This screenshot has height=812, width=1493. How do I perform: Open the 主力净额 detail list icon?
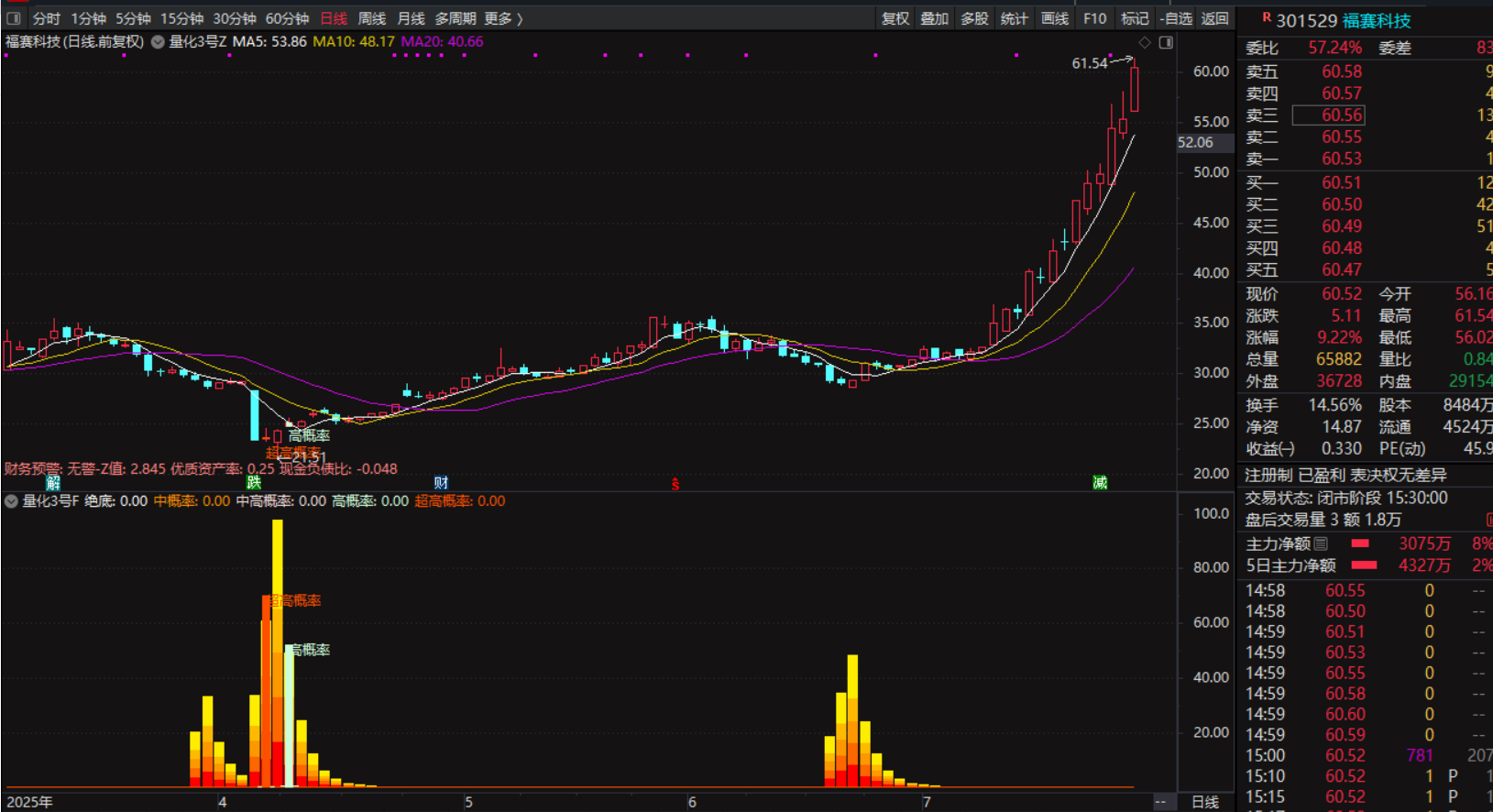click(1321, 543)
